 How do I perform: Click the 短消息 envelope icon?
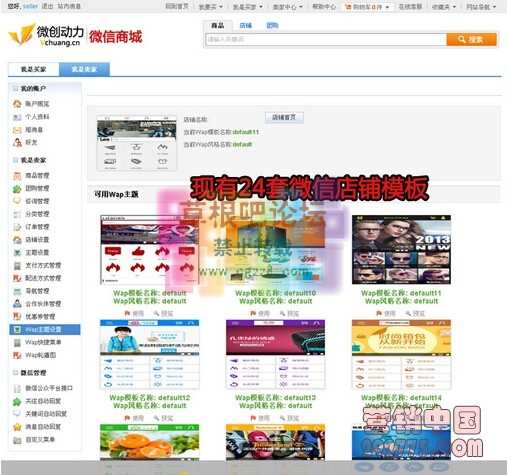pyautogui.click(x=17, y=130)
